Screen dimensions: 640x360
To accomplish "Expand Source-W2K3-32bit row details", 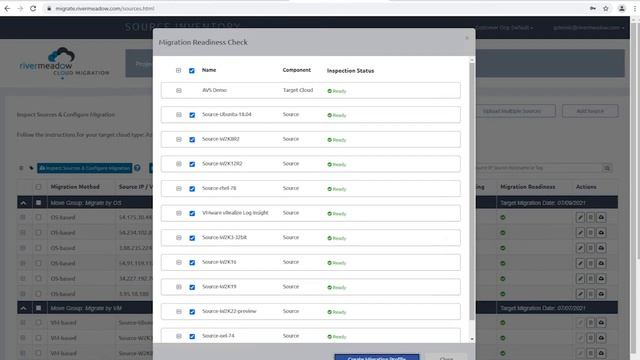I will (x=179, y=238).
